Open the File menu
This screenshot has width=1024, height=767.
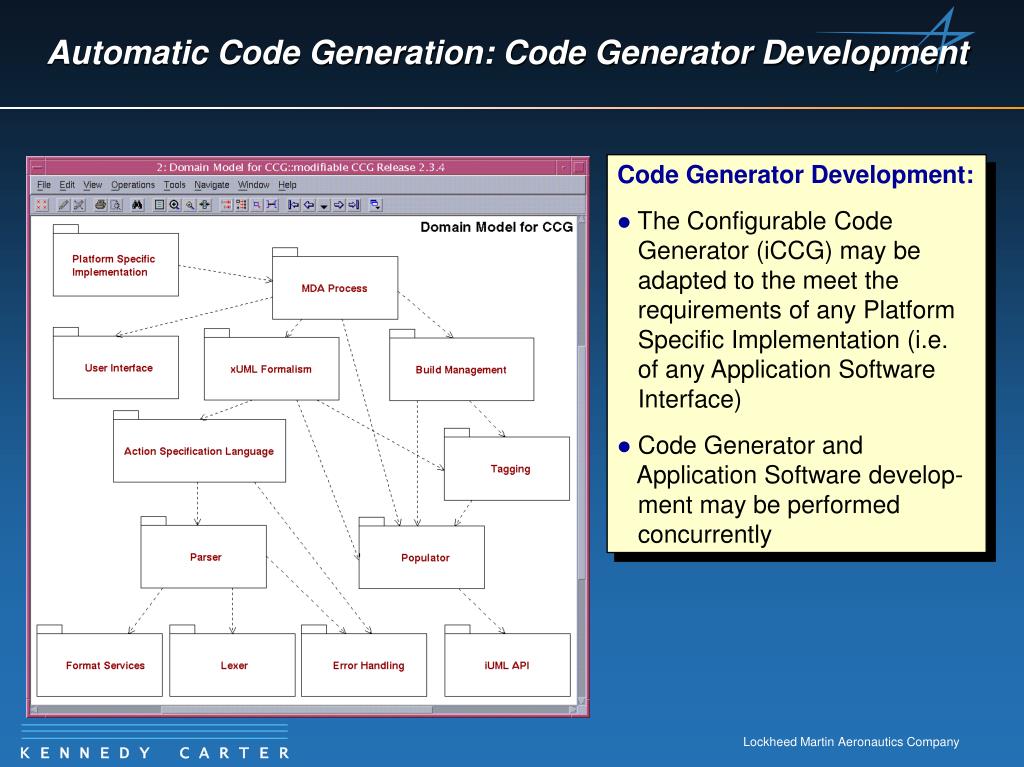(44, 185)
